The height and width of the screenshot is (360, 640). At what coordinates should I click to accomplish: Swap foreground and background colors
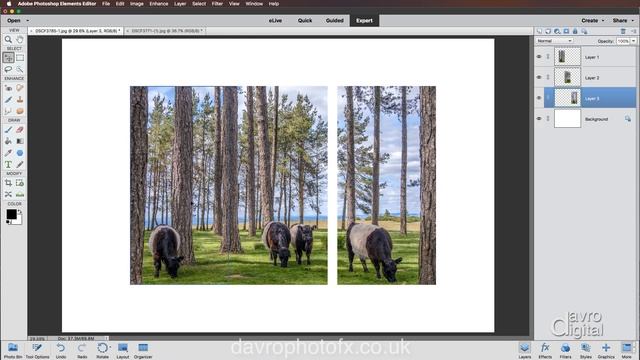tap(20, 212)
